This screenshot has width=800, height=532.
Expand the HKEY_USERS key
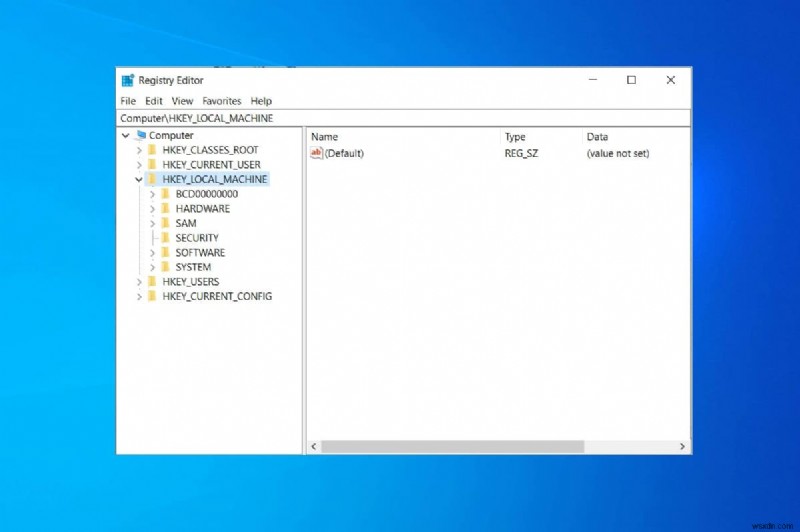point(139,282)
